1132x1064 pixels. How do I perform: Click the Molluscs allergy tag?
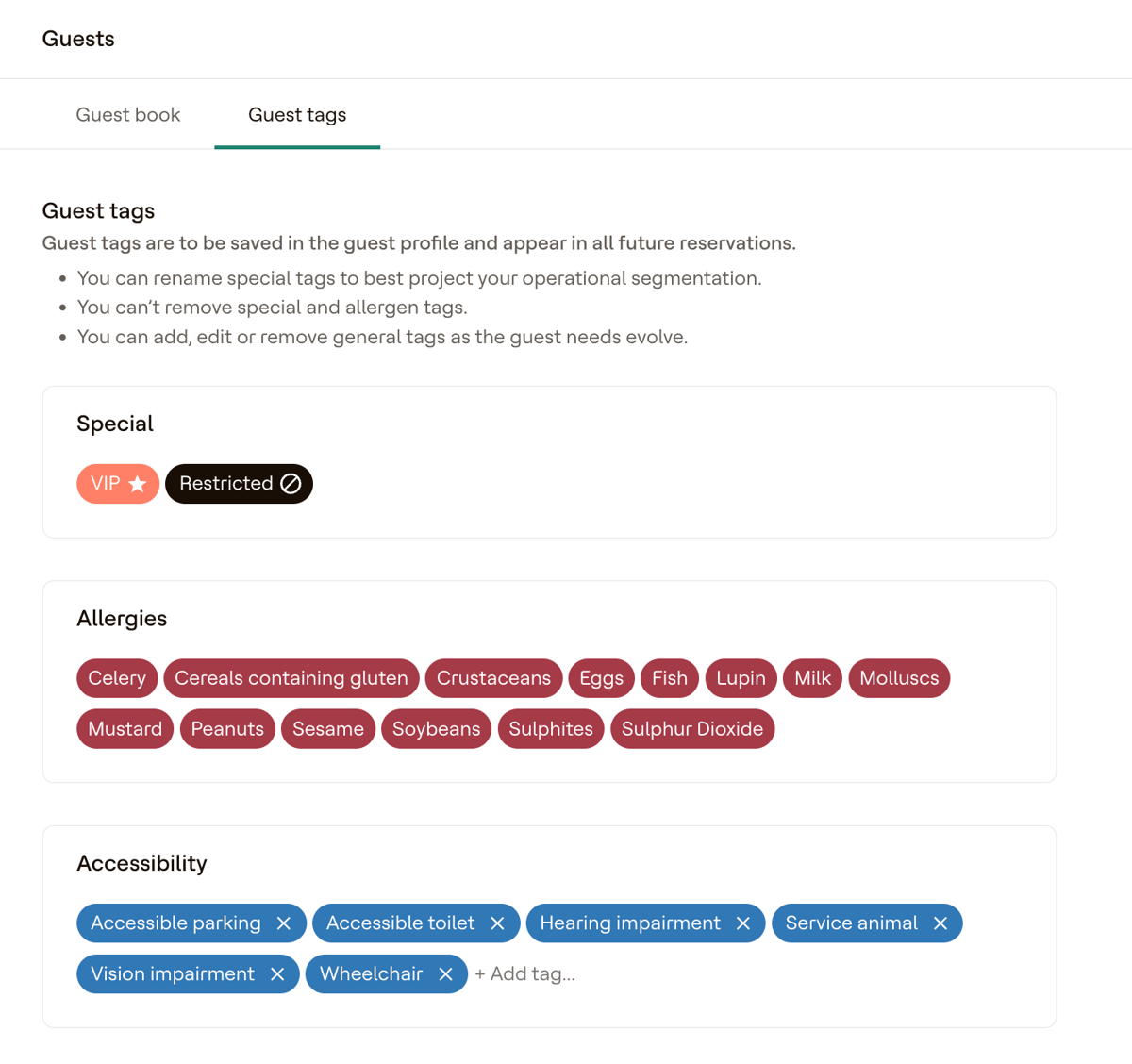[x=899, y=677]
